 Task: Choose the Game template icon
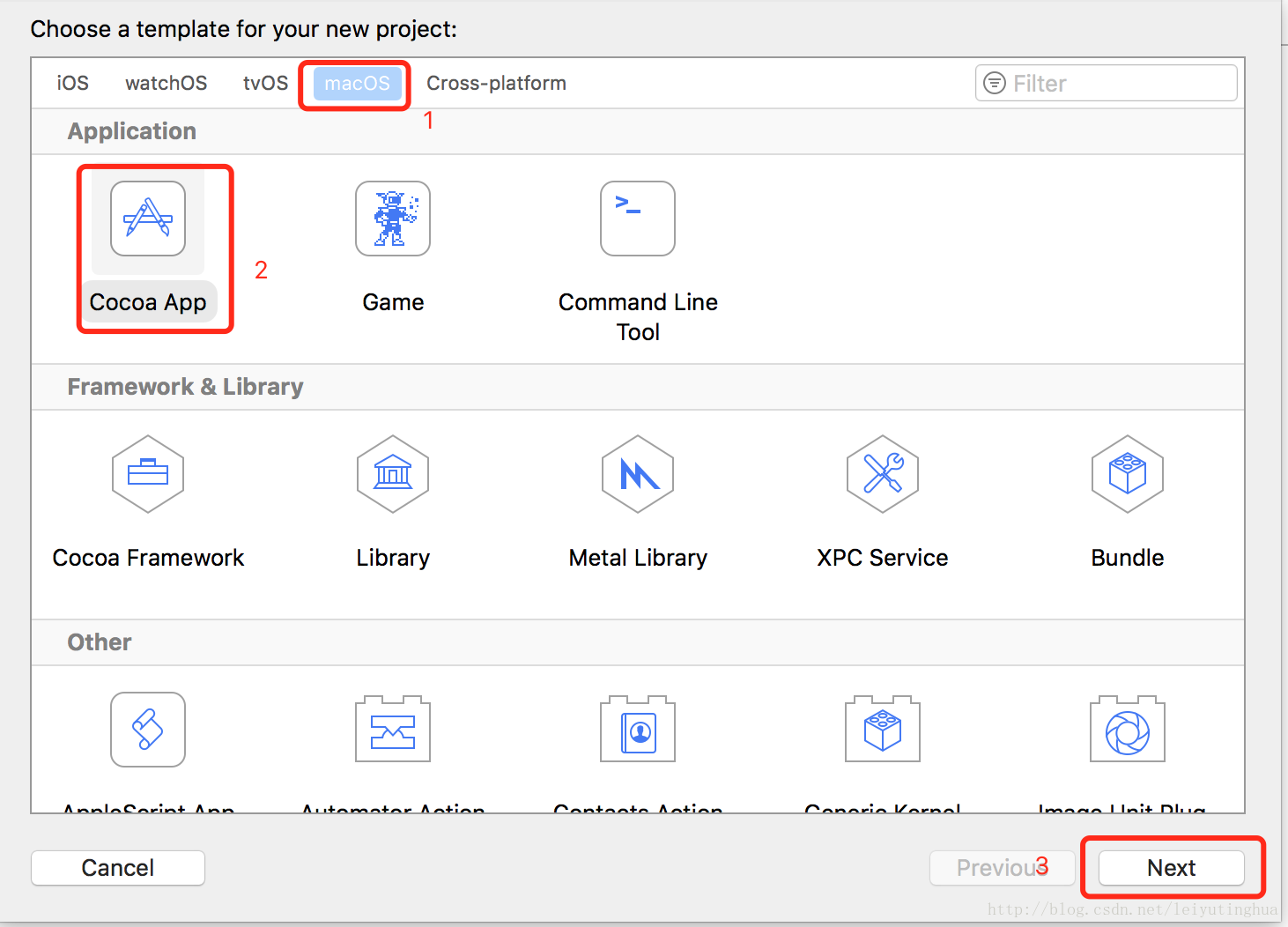(393, 219)
